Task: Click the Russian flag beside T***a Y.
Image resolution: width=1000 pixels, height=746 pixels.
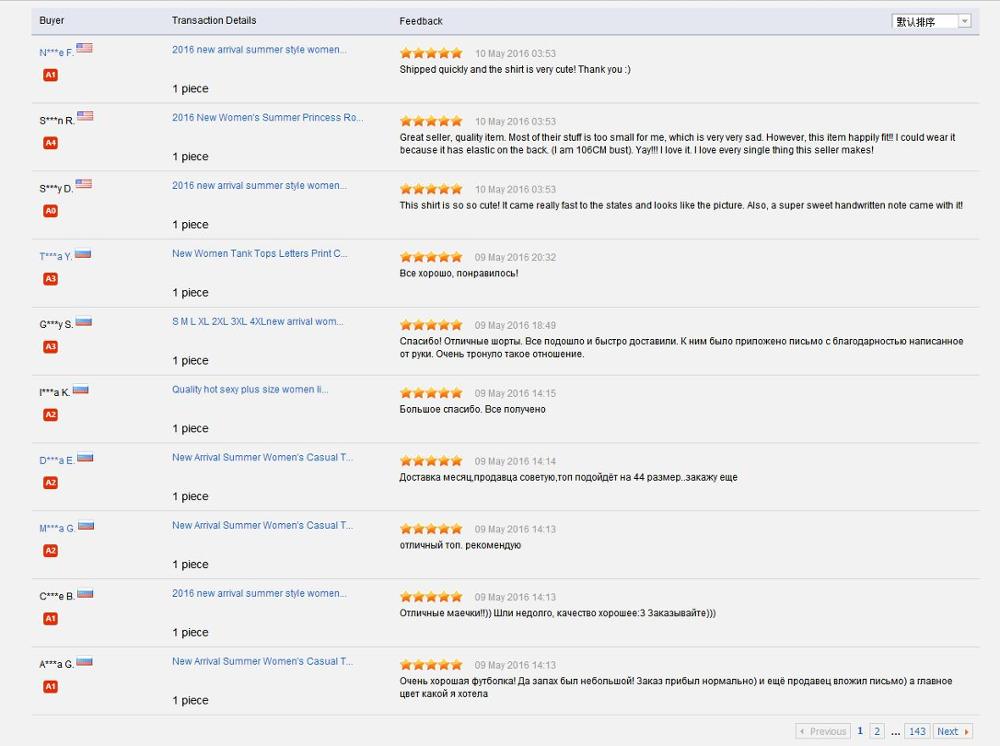Action: pyautogui.click(x=83, y=254)
